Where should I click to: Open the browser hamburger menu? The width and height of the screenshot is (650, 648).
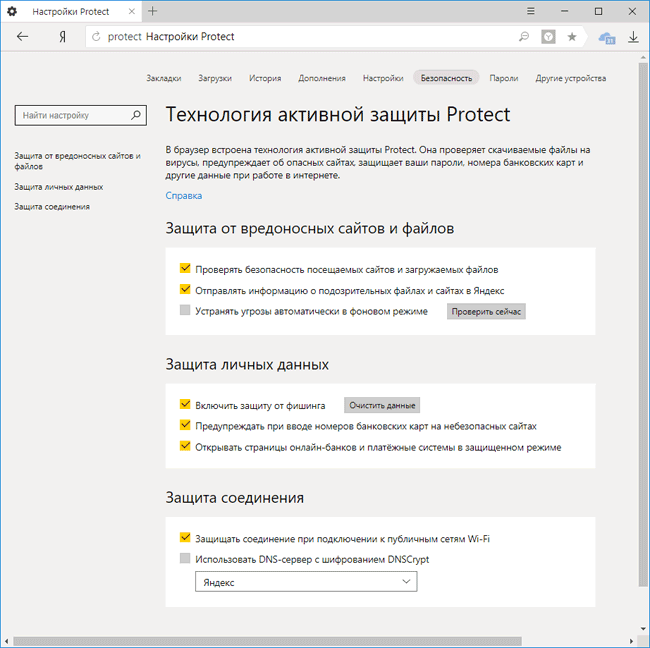[x=531, y=11]
